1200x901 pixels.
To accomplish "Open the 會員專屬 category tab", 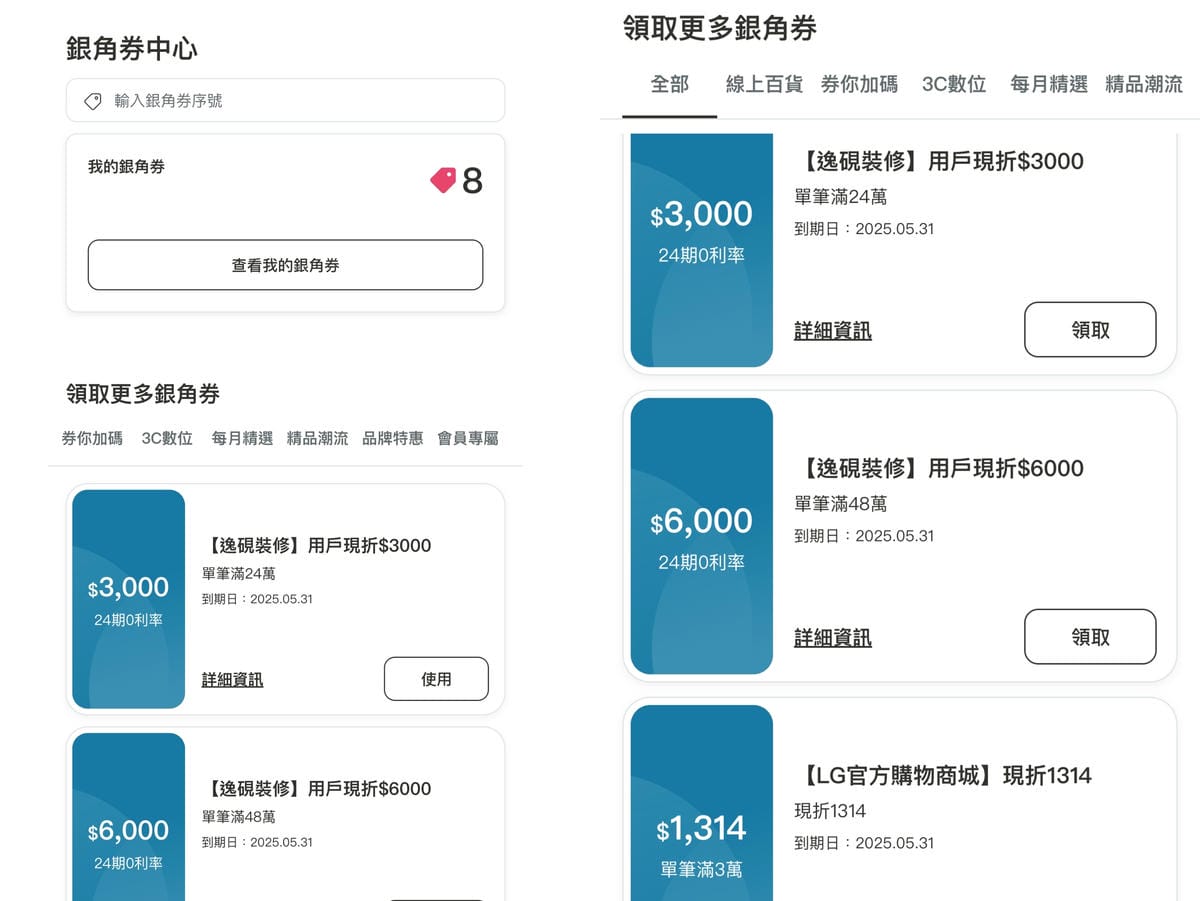I will [468, 437].
